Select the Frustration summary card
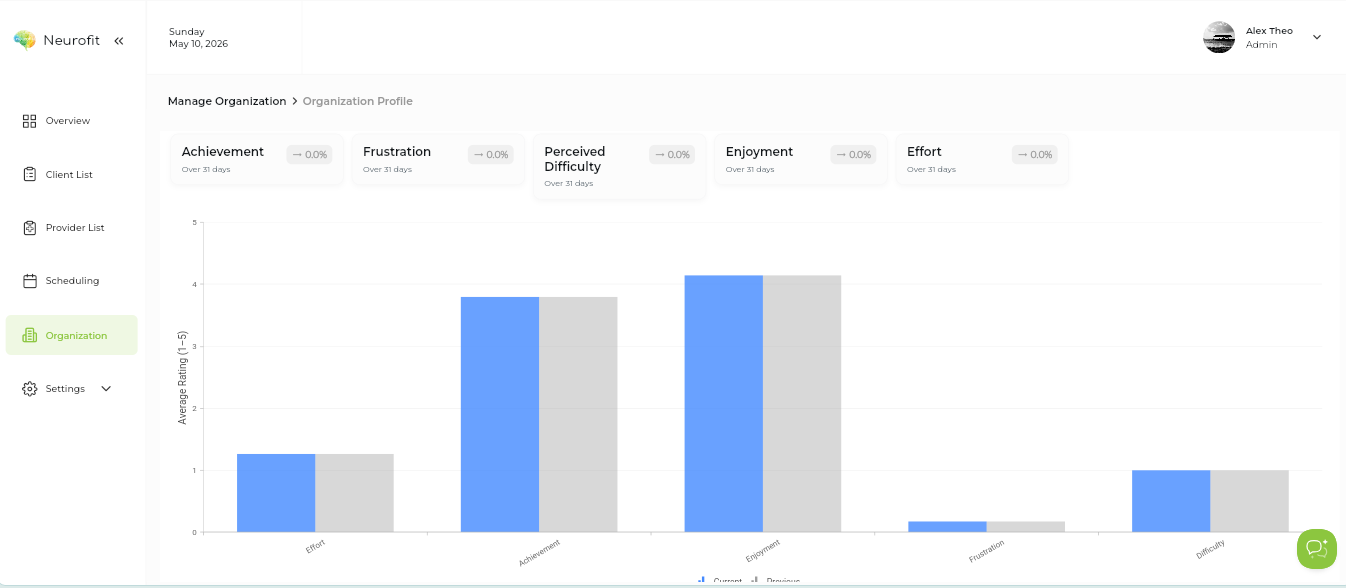 click(438, 159)
